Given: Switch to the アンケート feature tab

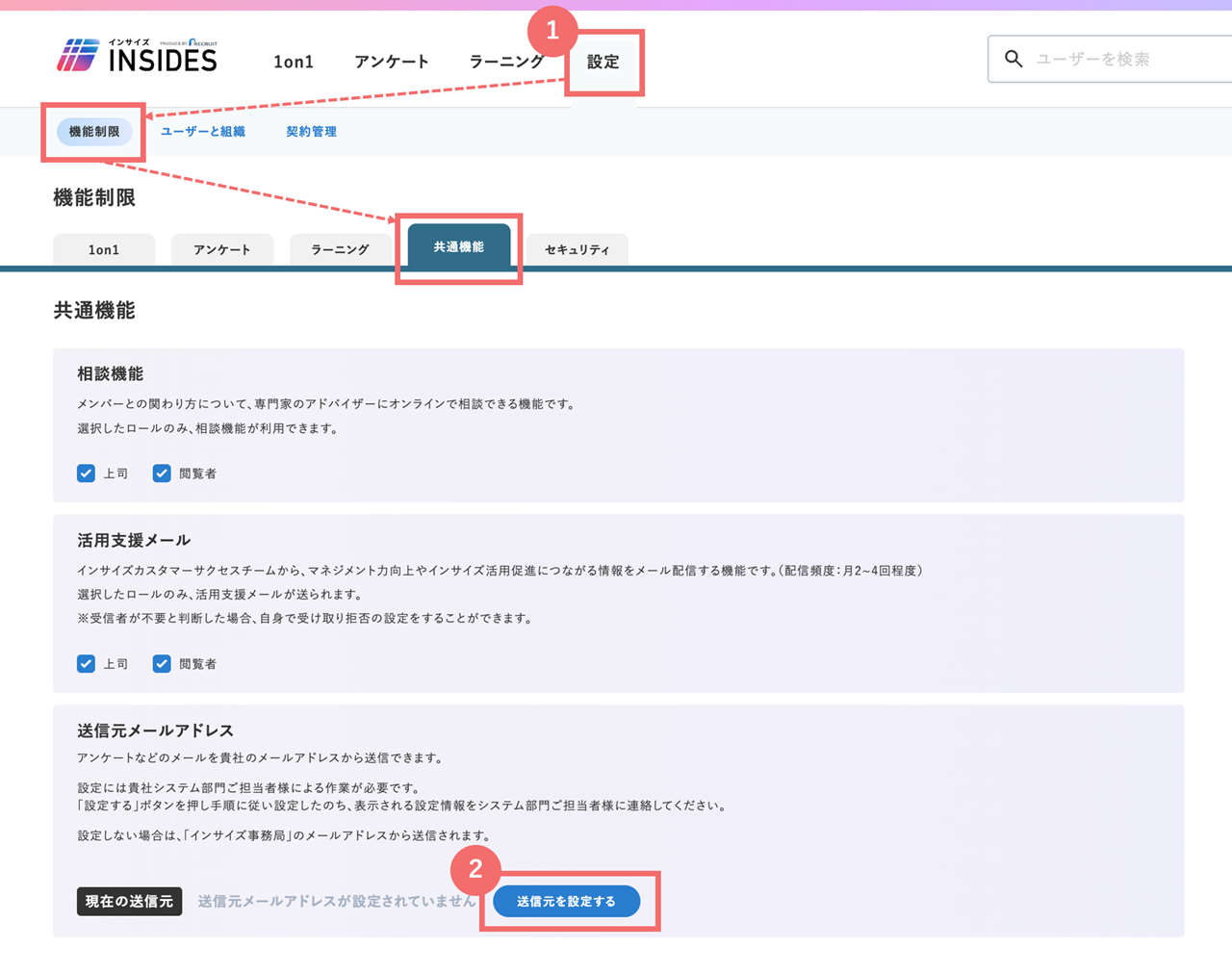Looking at the screenshot, I should (x=222, y=249).
